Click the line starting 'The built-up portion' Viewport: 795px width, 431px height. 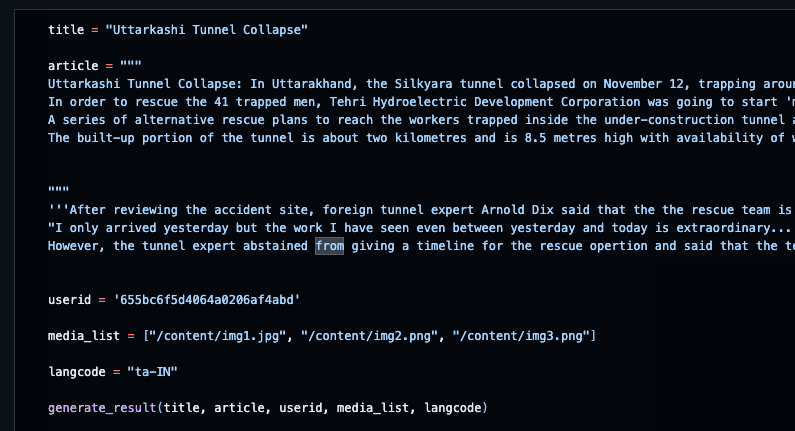tap(421, 138)
